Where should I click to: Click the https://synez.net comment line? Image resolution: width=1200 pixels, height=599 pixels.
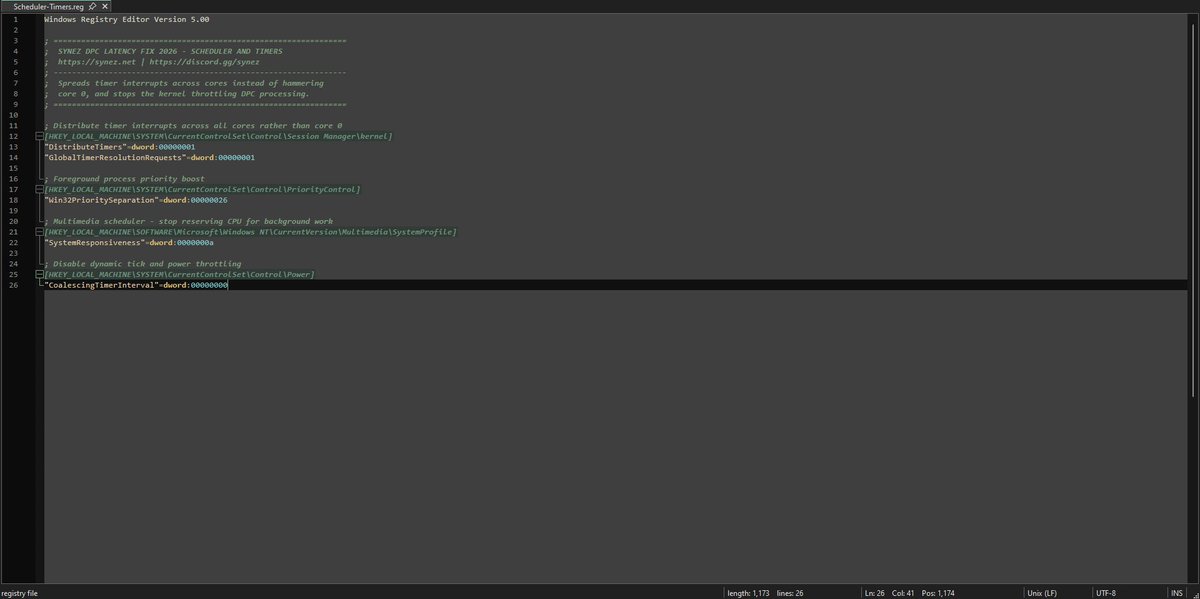pos(152,61)
